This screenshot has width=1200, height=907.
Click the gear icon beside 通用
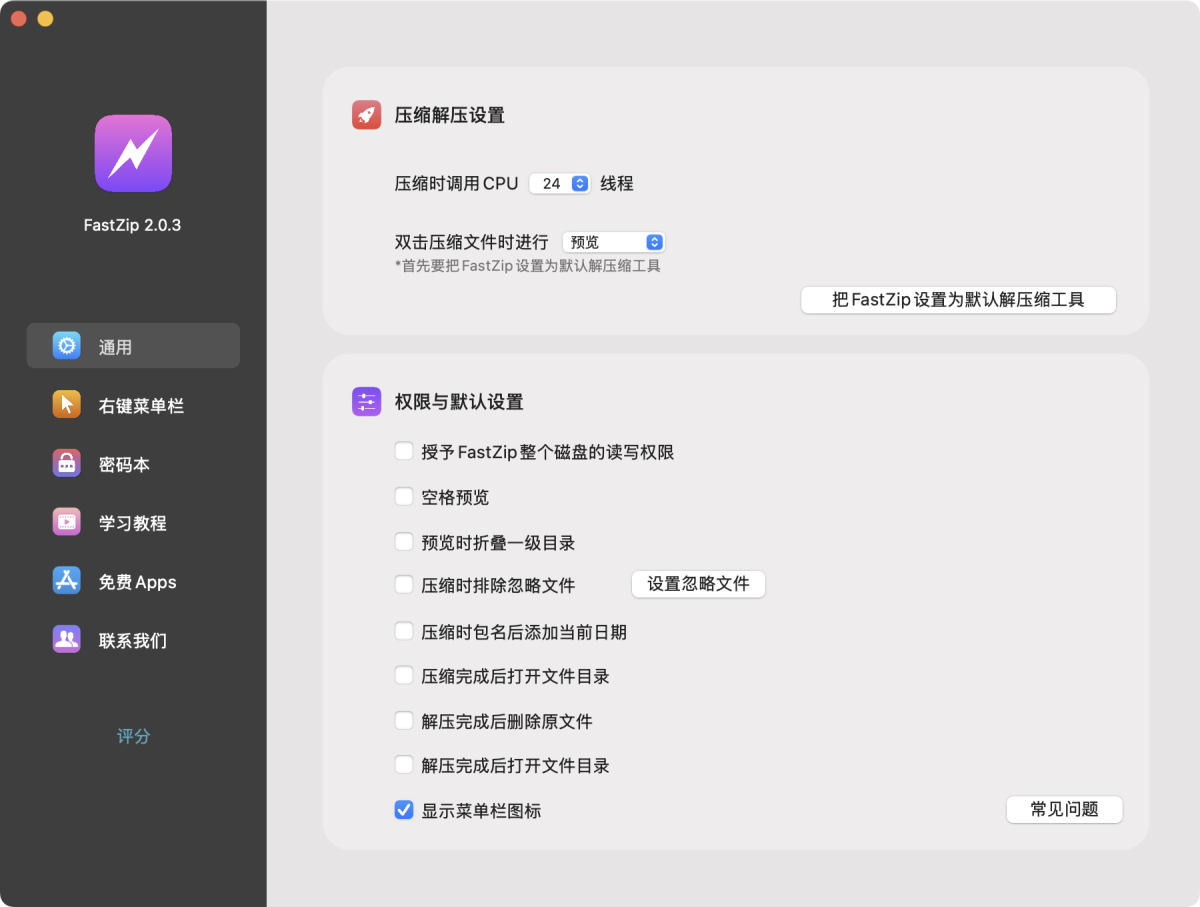point(66,346)
